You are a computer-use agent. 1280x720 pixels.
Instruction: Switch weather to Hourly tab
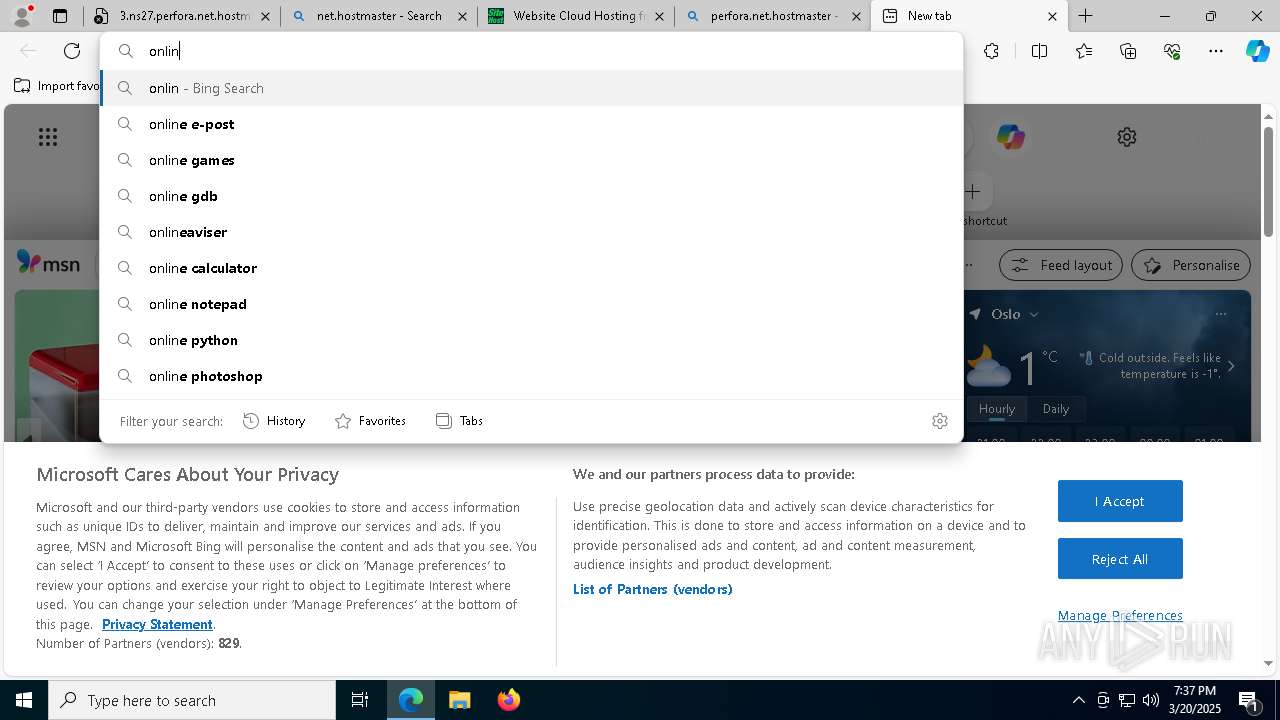pos(997,409)
